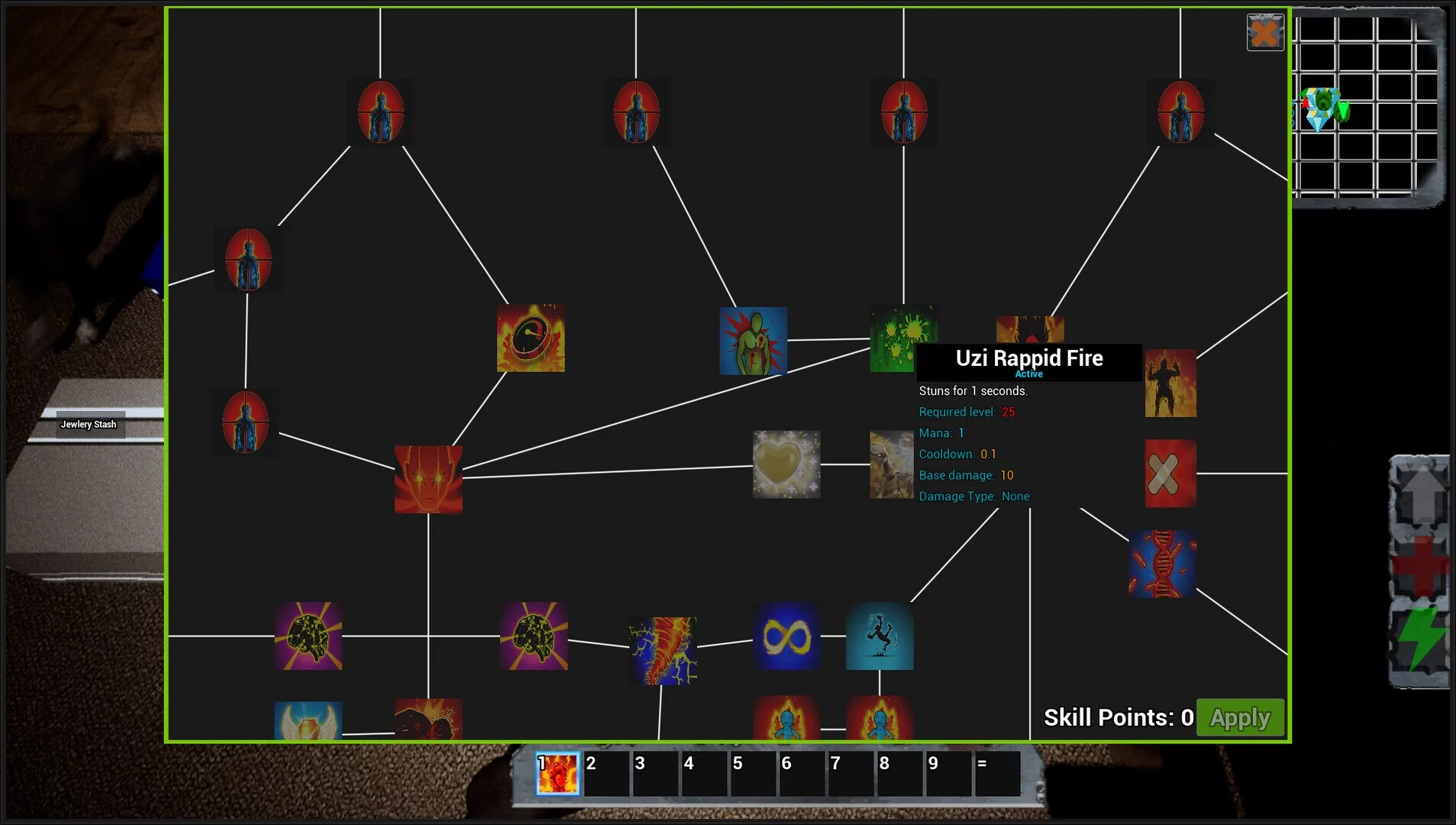Choose the yellow infinity symbol skill
The height and width of the screenshot is (825, 1456).
tap(786, 636)
